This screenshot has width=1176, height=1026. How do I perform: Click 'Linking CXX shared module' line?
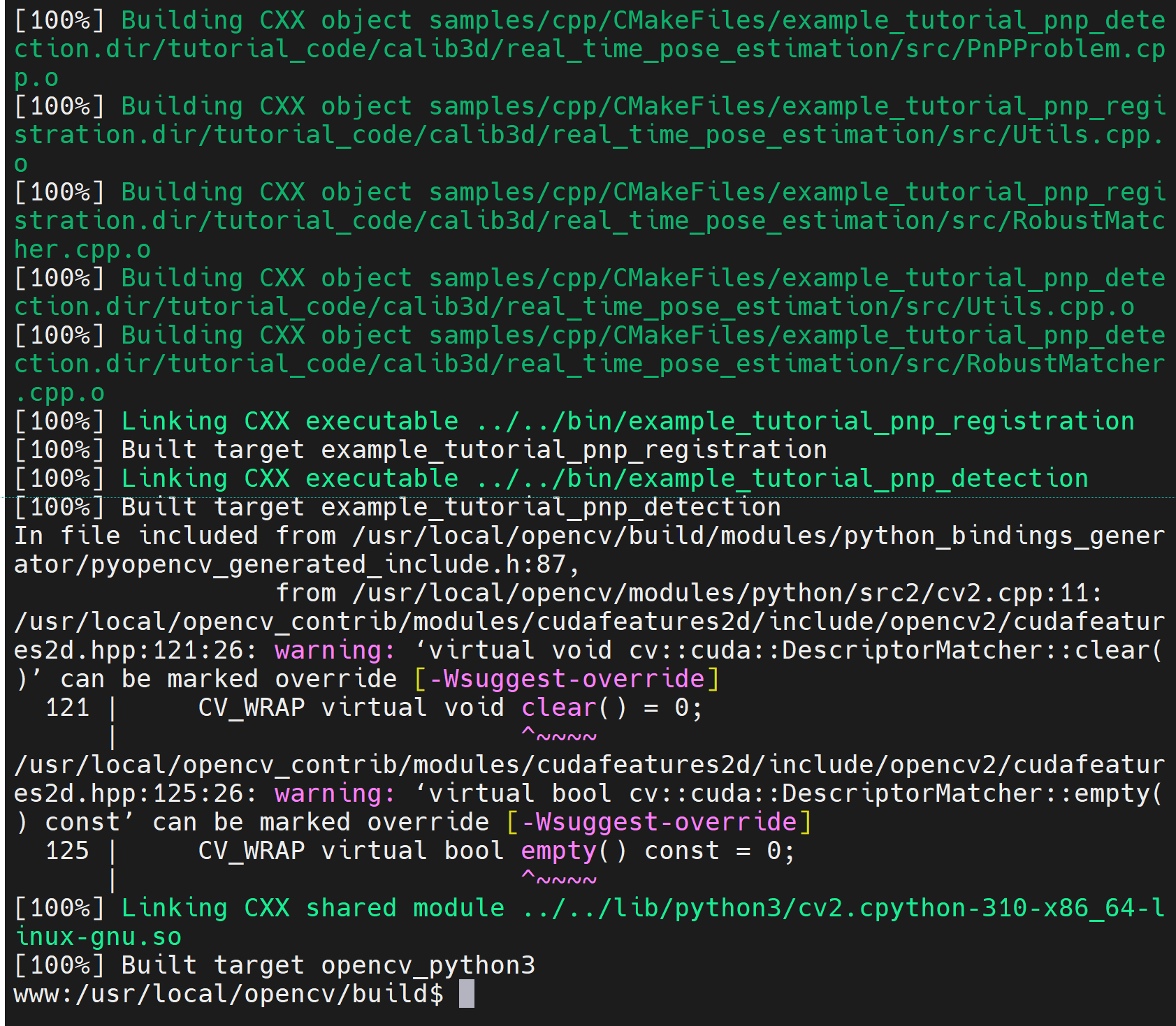click(589, 922)
